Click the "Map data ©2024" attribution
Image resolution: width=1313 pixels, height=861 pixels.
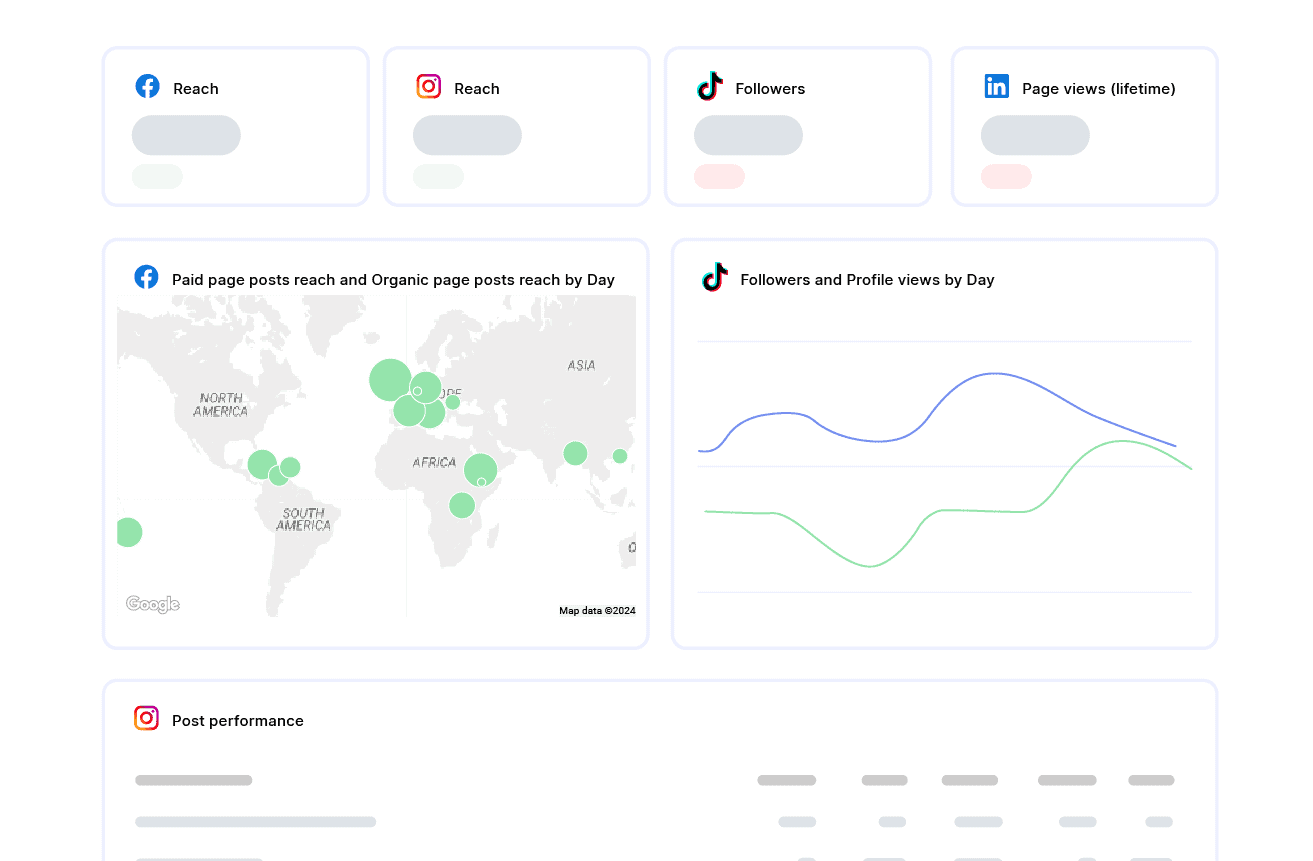coord(597,611)
